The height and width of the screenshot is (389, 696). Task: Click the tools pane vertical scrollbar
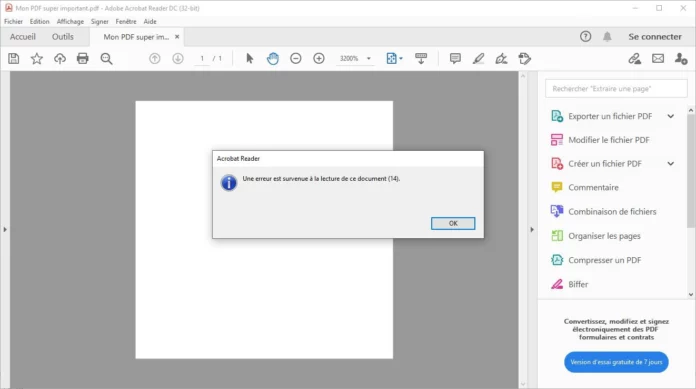coord(691,171)
